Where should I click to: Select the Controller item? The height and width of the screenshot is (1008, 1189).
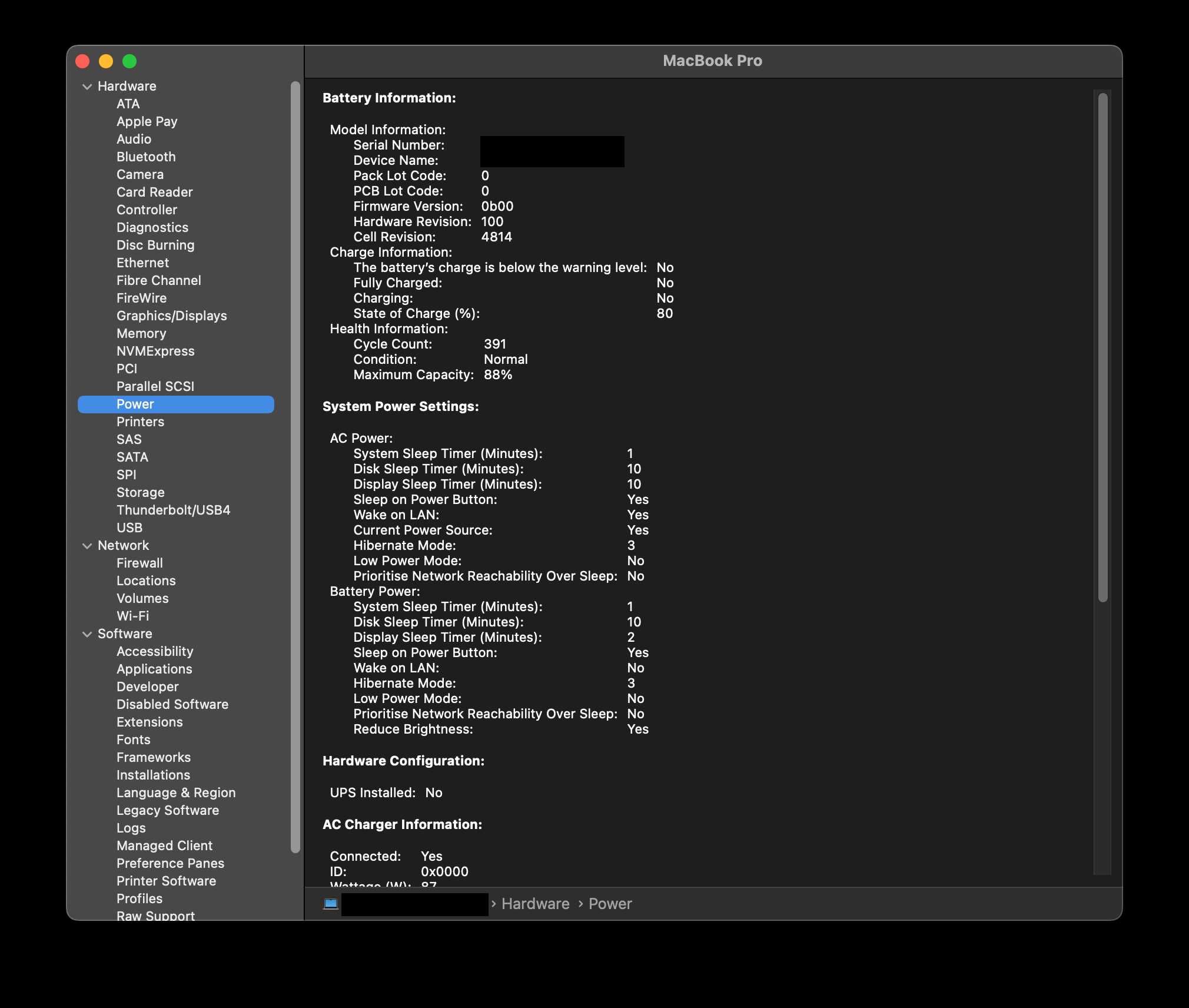click(x=147, y=210)
